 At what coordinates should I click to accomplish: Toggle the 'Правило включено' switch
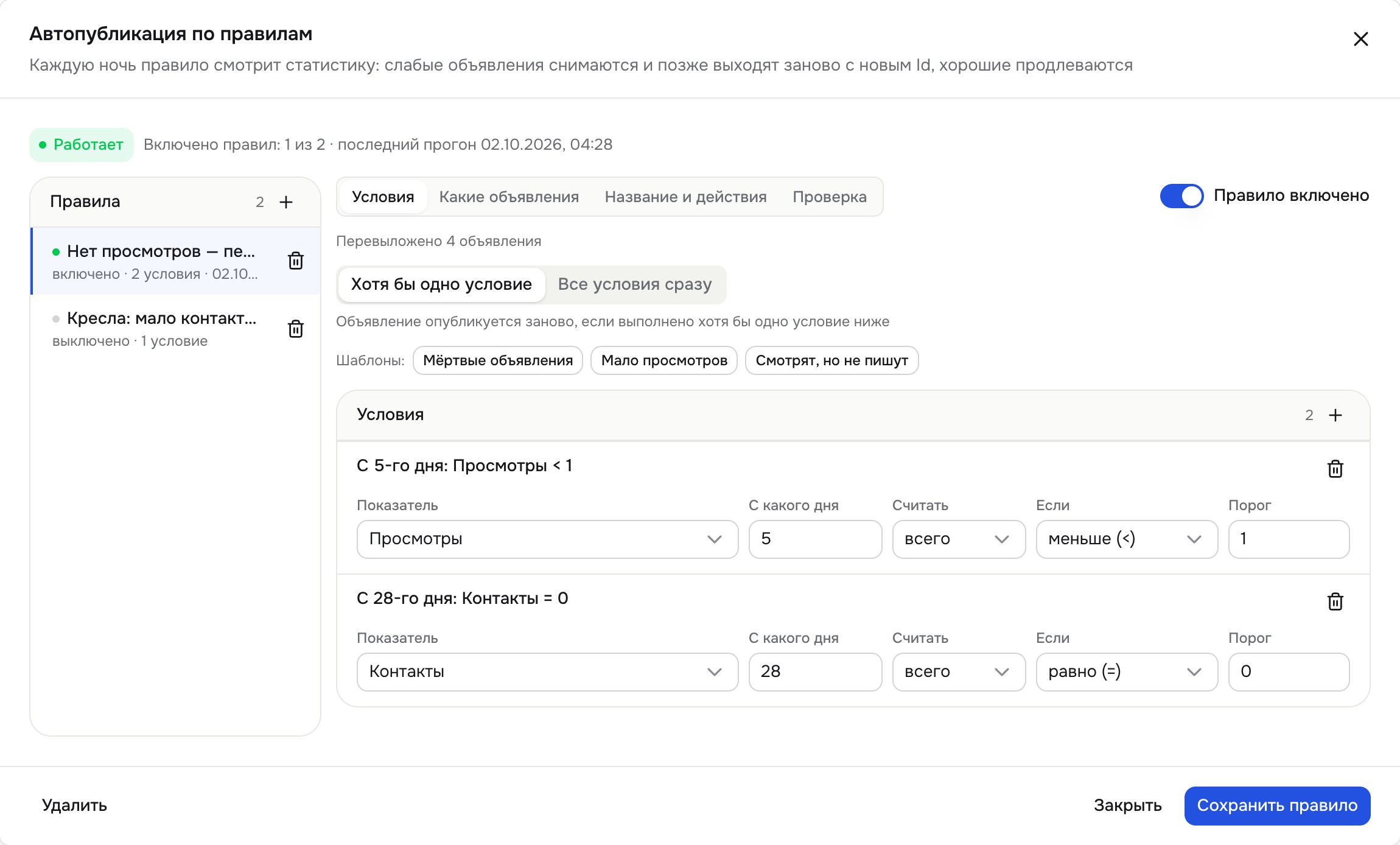(1181, 196)
